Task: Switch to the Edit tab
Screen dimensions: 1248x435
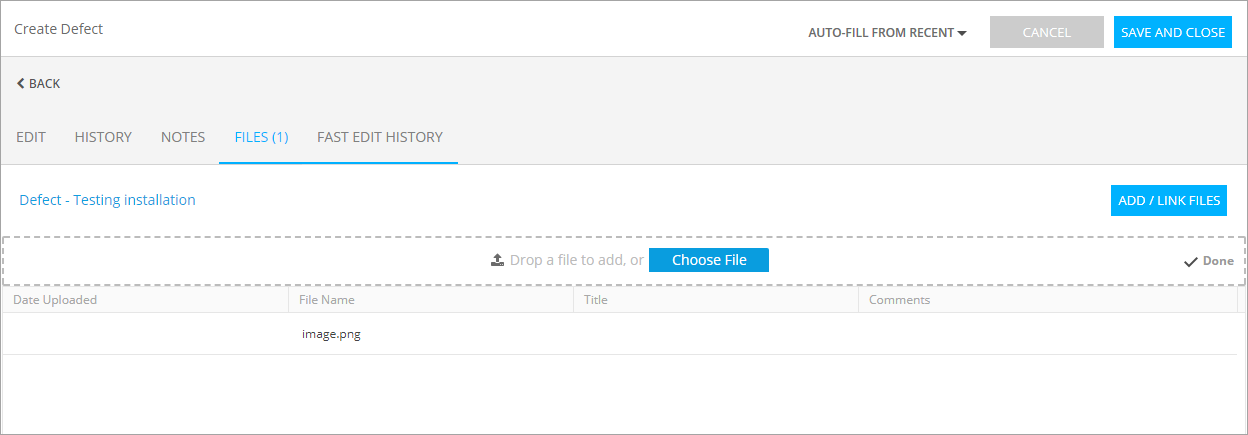Action: [31, 137]
